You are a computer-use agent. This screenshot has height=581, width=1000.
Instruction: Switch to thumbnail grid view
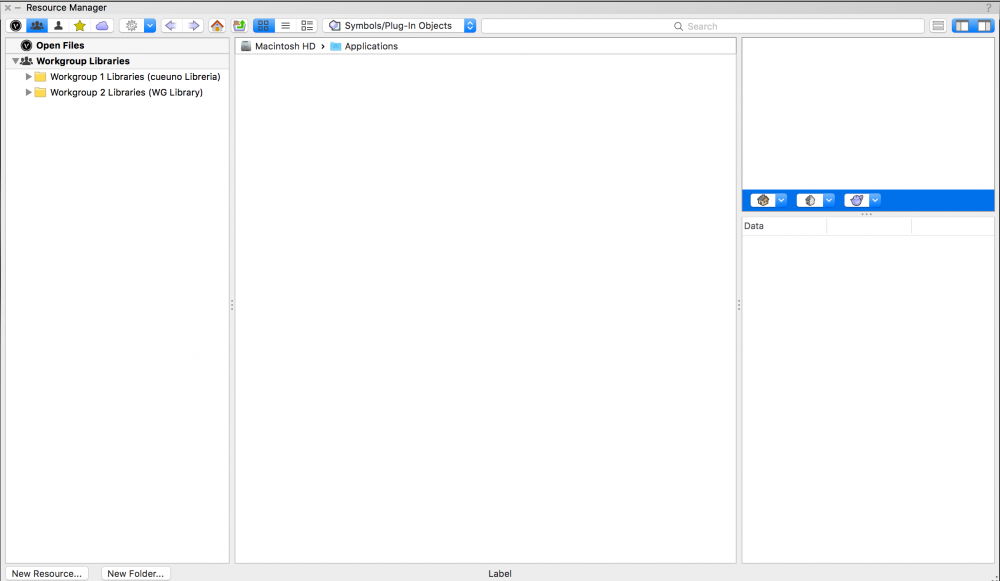point(263,26)
